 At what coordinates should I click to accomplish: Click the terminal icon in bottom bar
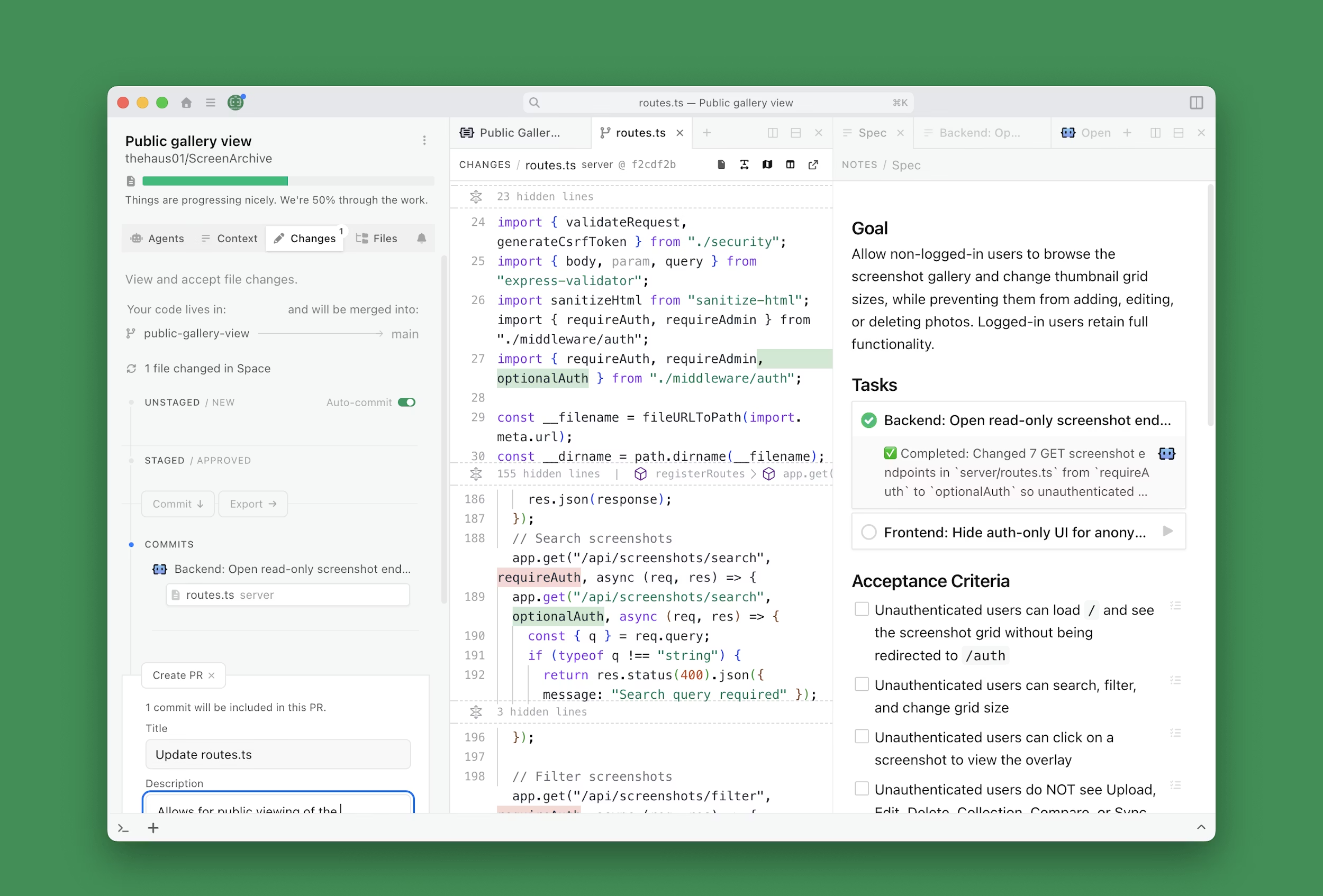coord(123,828)
